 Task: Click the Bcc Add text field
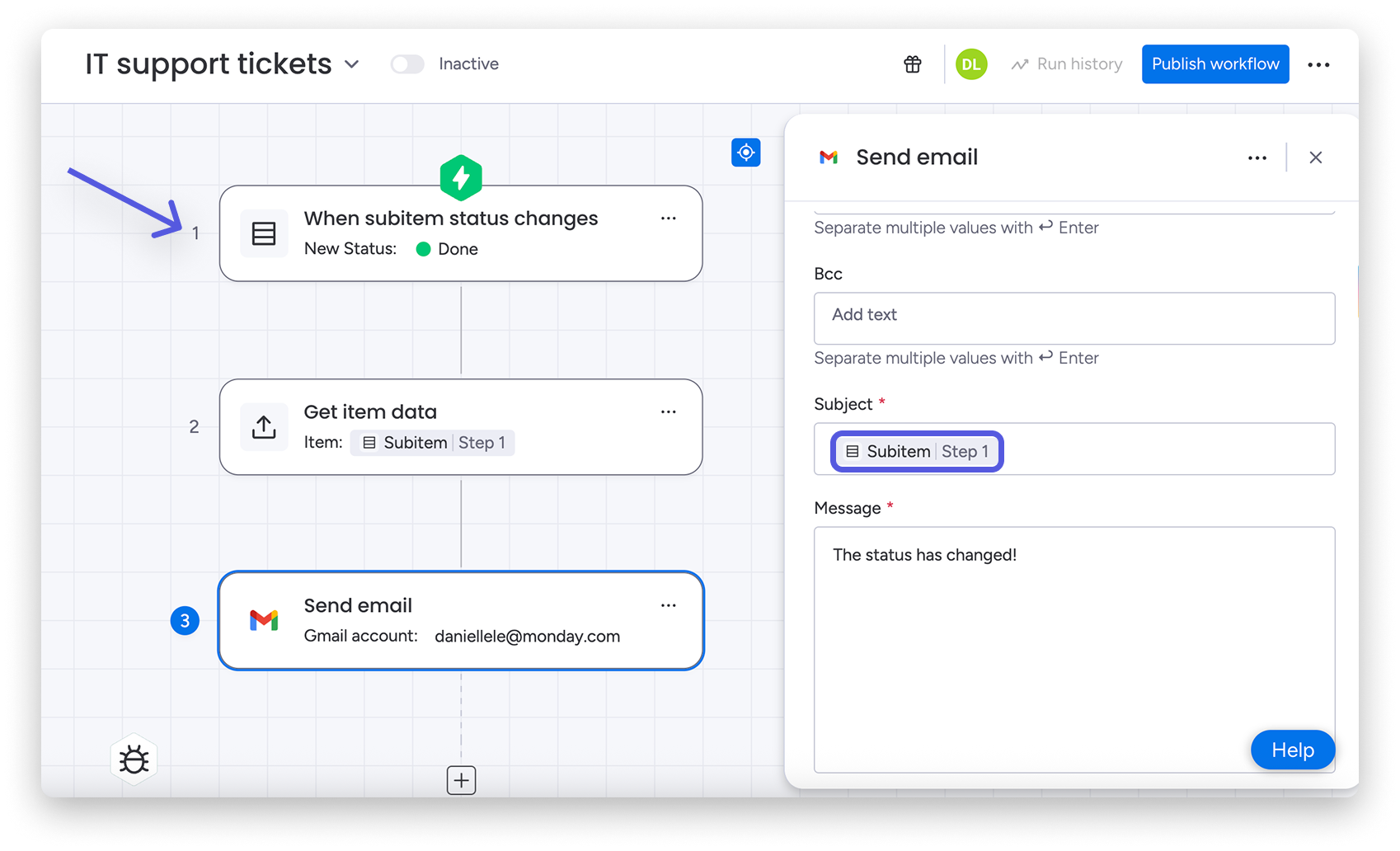click(1073, 318)
